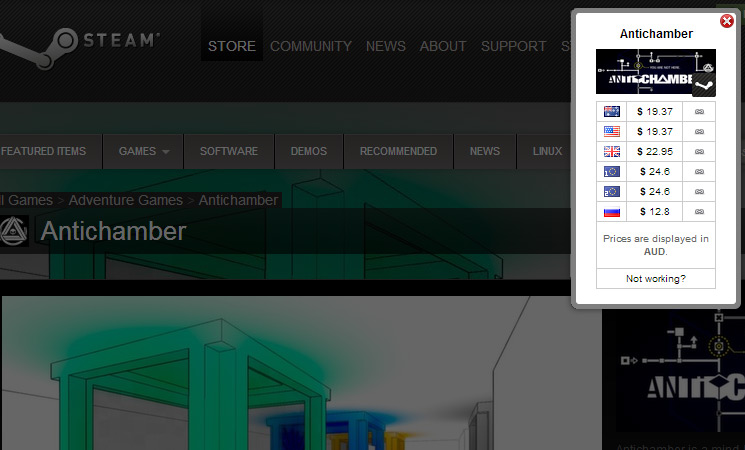This screenshot has height=450, width=745.
Task: Open NEWS in the store navigation bar
Action: (x=485, y=151)
